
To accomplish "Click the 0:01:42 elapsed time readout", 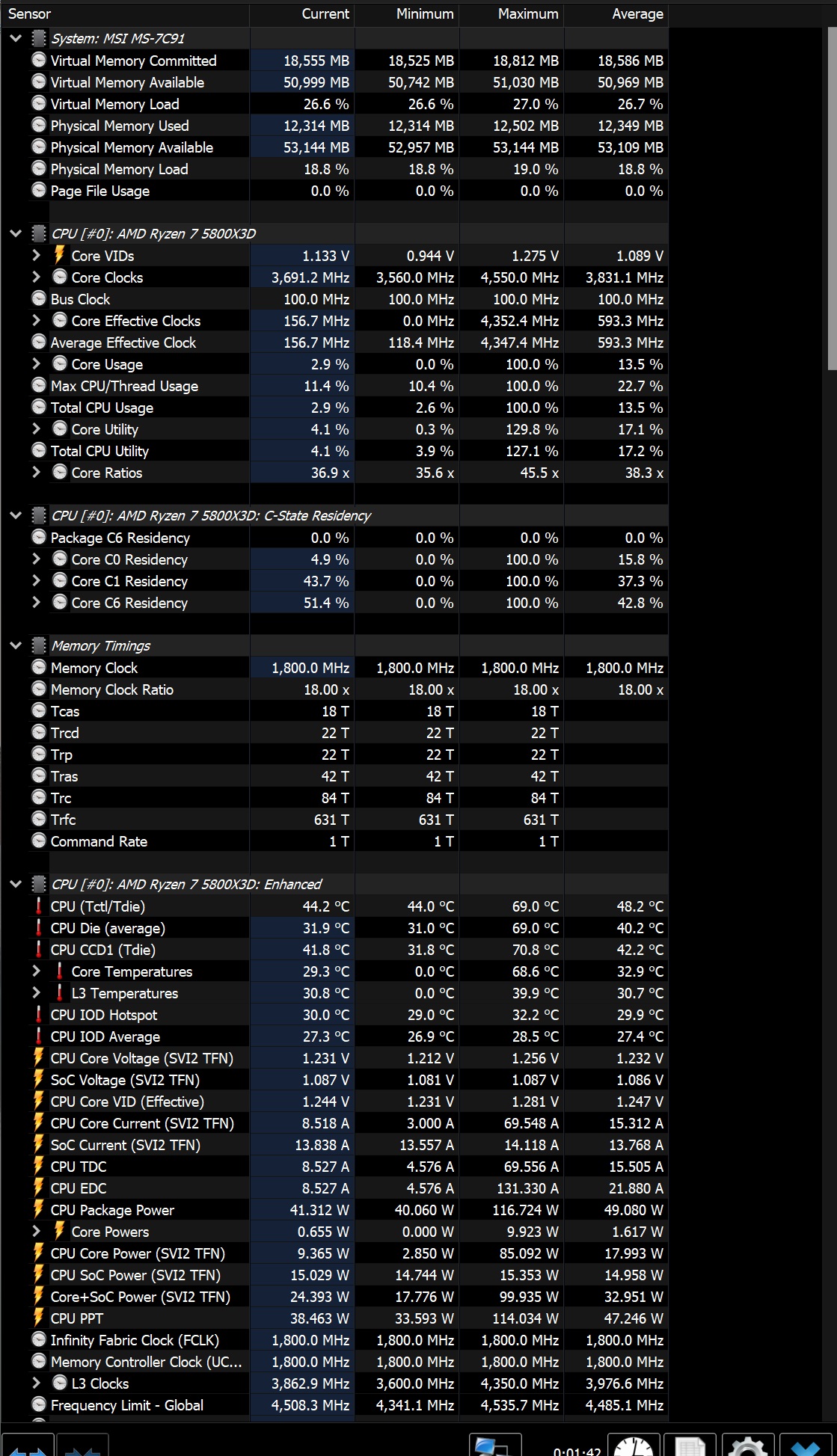I will click(x=577, y=1450).
